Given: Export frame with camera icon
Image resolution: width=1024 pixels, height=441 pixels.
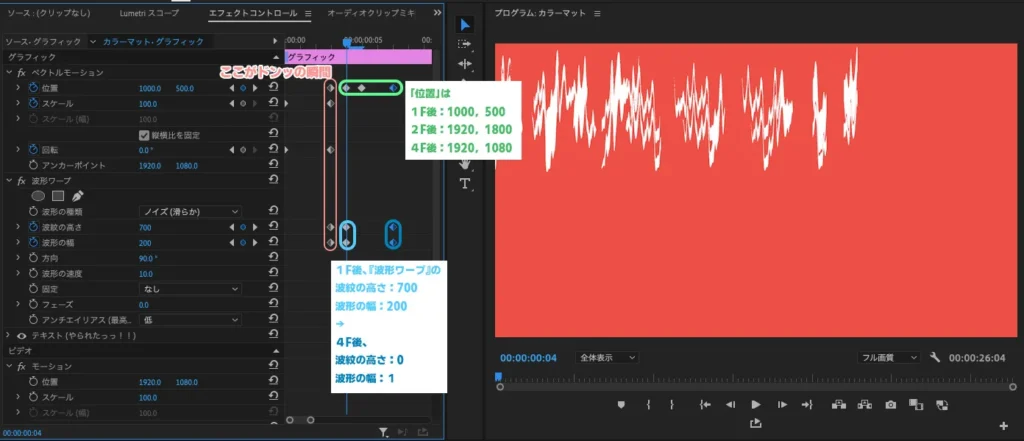Looking at the screenshot, I should (x=890, y=404).
